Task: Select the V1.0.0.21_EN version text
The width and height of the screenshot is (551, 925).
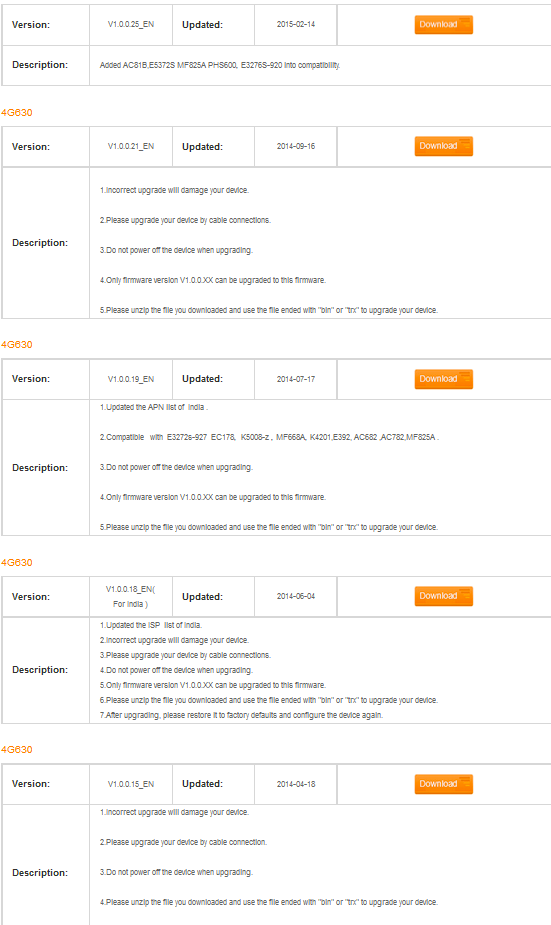Action: (x=130, y=146)
